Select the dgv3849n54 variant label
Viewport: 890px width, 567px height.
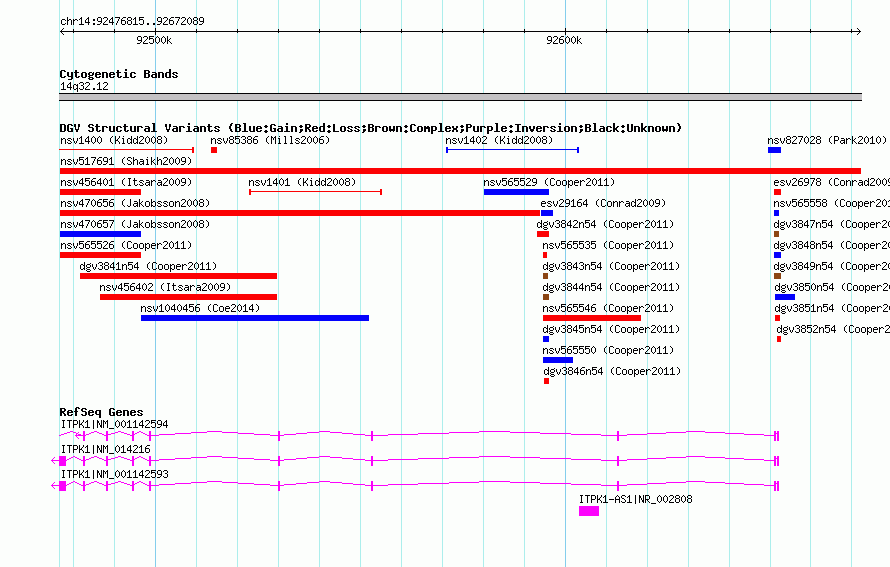click(x=832, y=266)
